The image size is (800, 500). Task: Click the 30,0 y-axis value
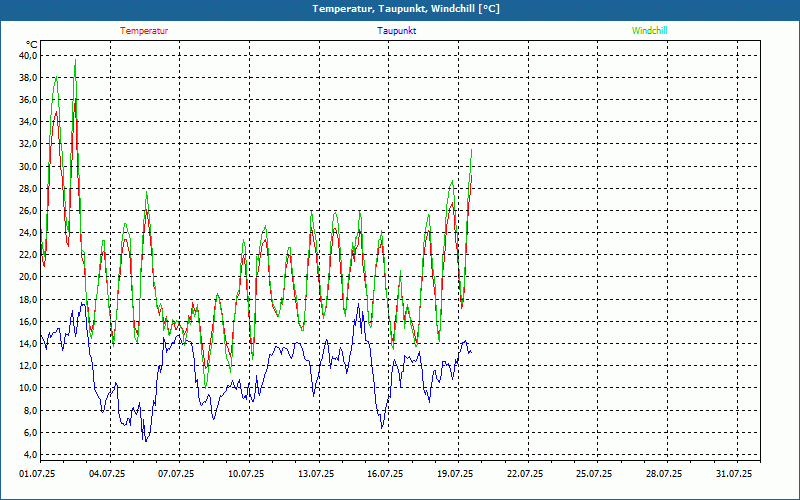29,166
